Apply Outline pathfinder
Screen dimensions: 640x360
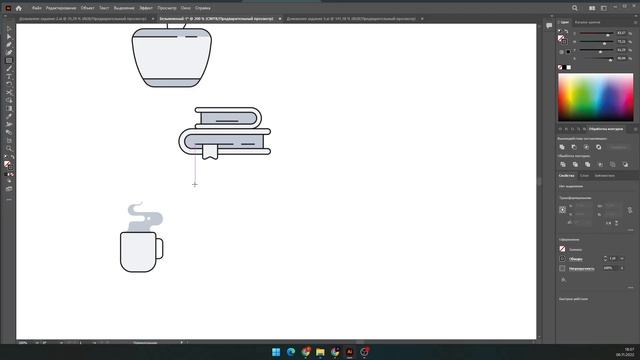pyautogui.click(x=612, y=164)
